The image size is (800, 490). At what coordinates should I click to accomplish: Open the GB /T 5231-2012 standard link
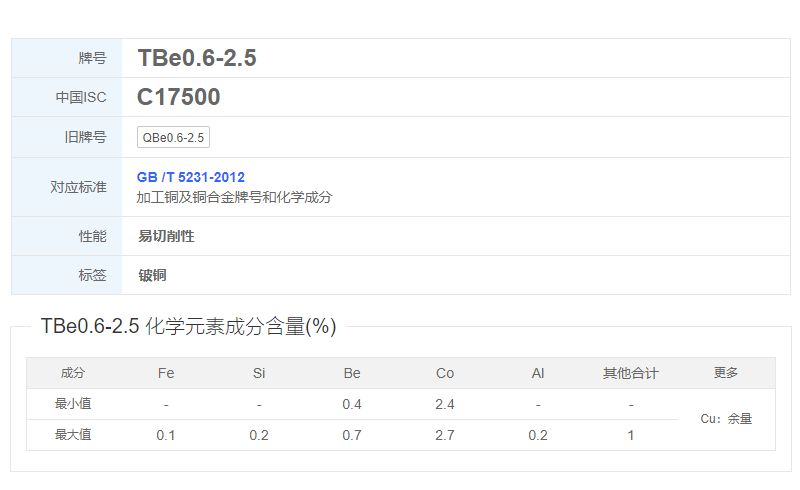pos(190,177)
